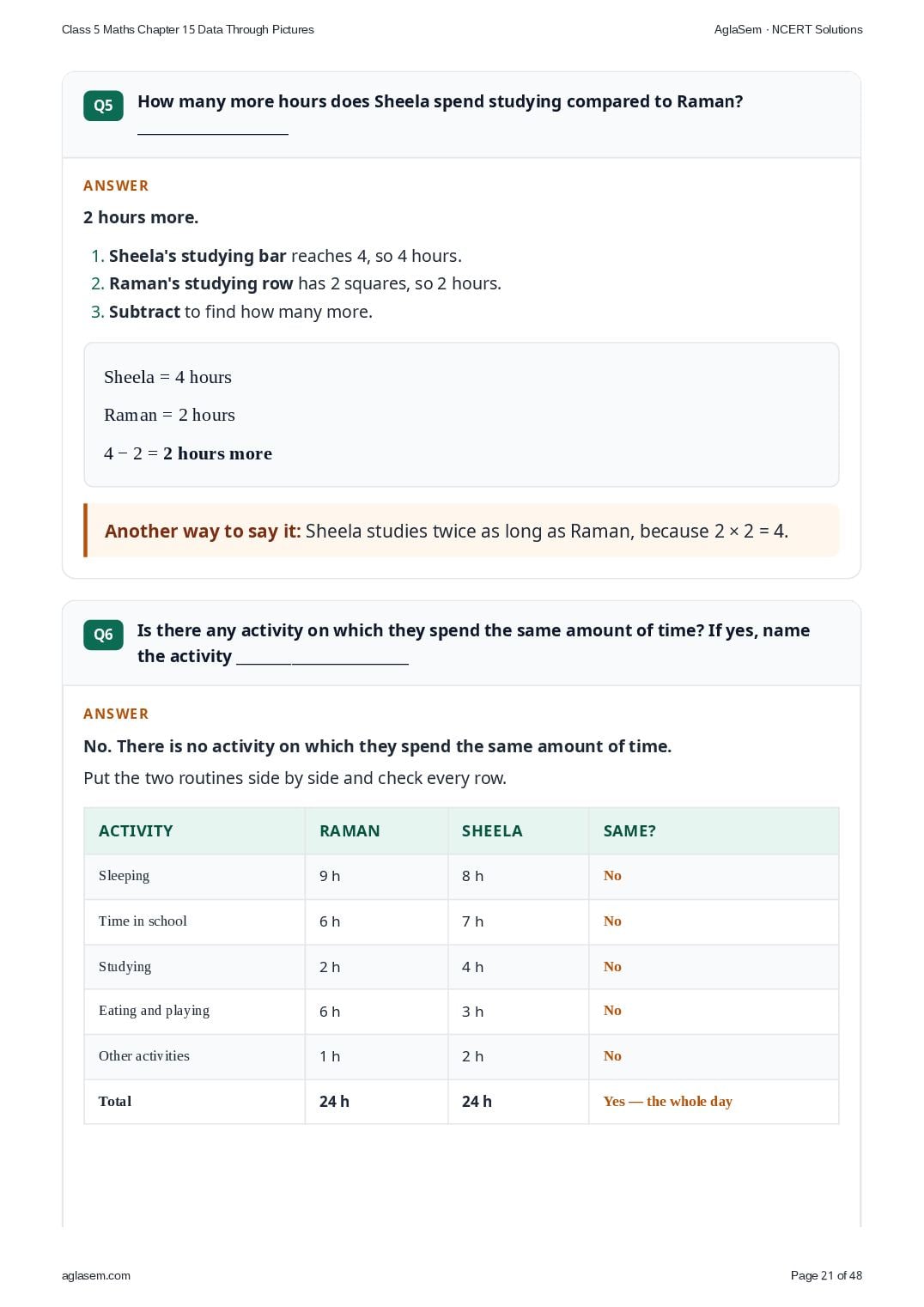The image size is (924, 1307).
Task: Select the RAMAN column header
Action: pos(350,830)
